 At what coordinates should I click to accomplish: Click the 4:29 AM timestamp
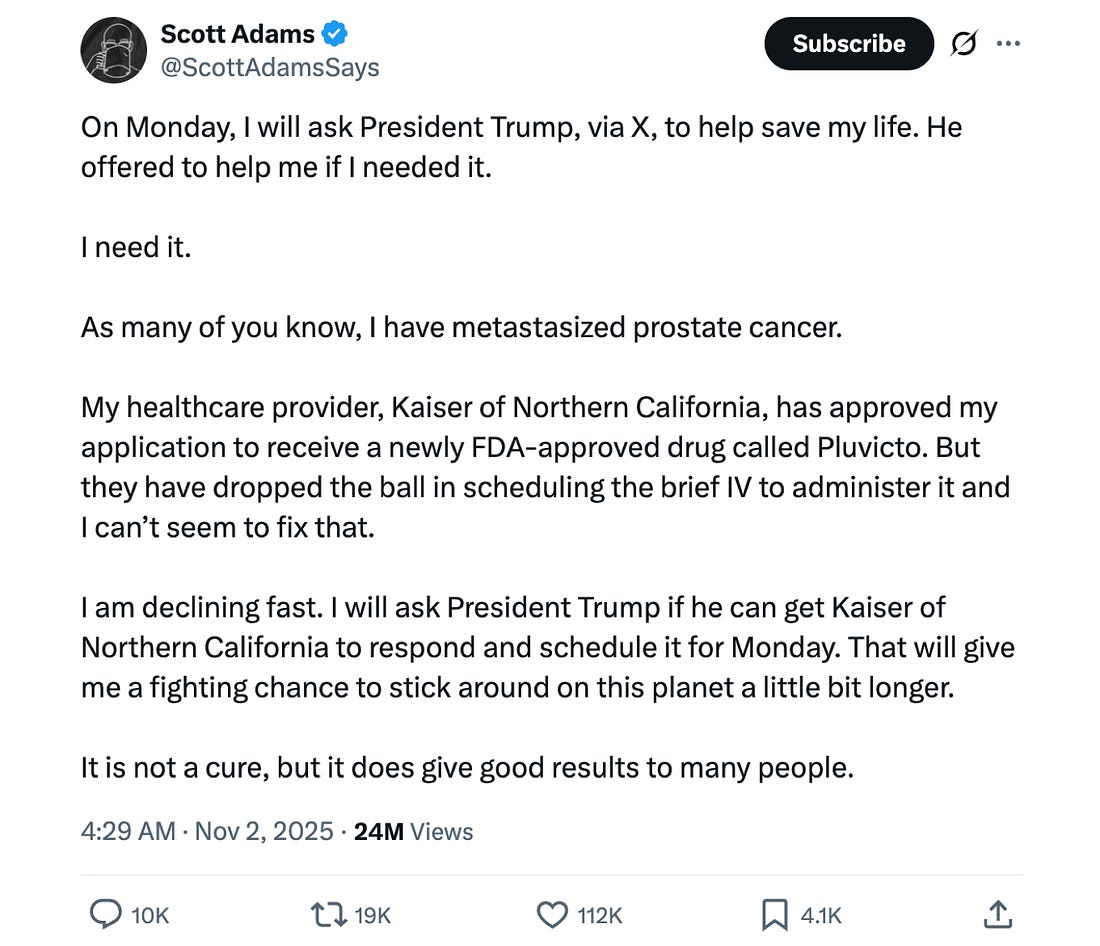128,831
